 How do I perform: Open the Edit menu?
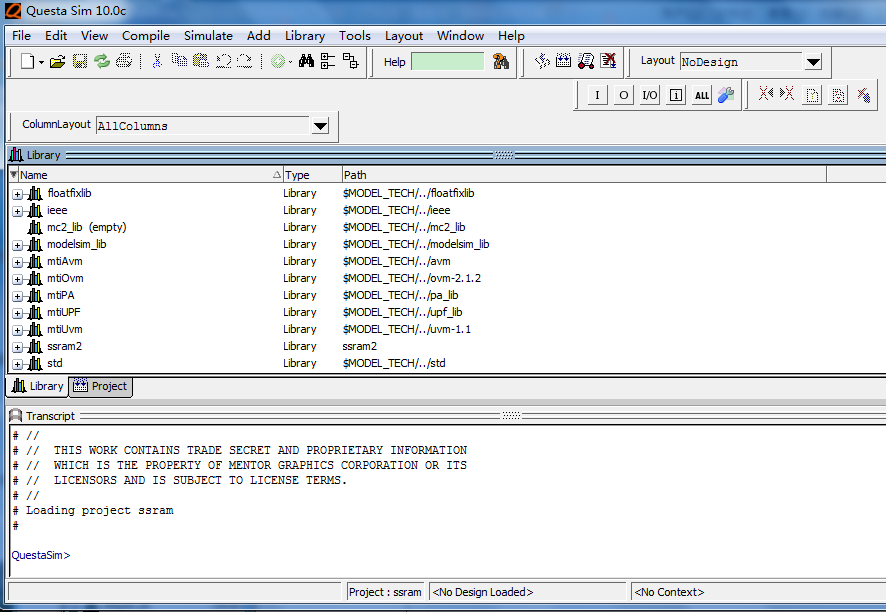click(56, 36)
